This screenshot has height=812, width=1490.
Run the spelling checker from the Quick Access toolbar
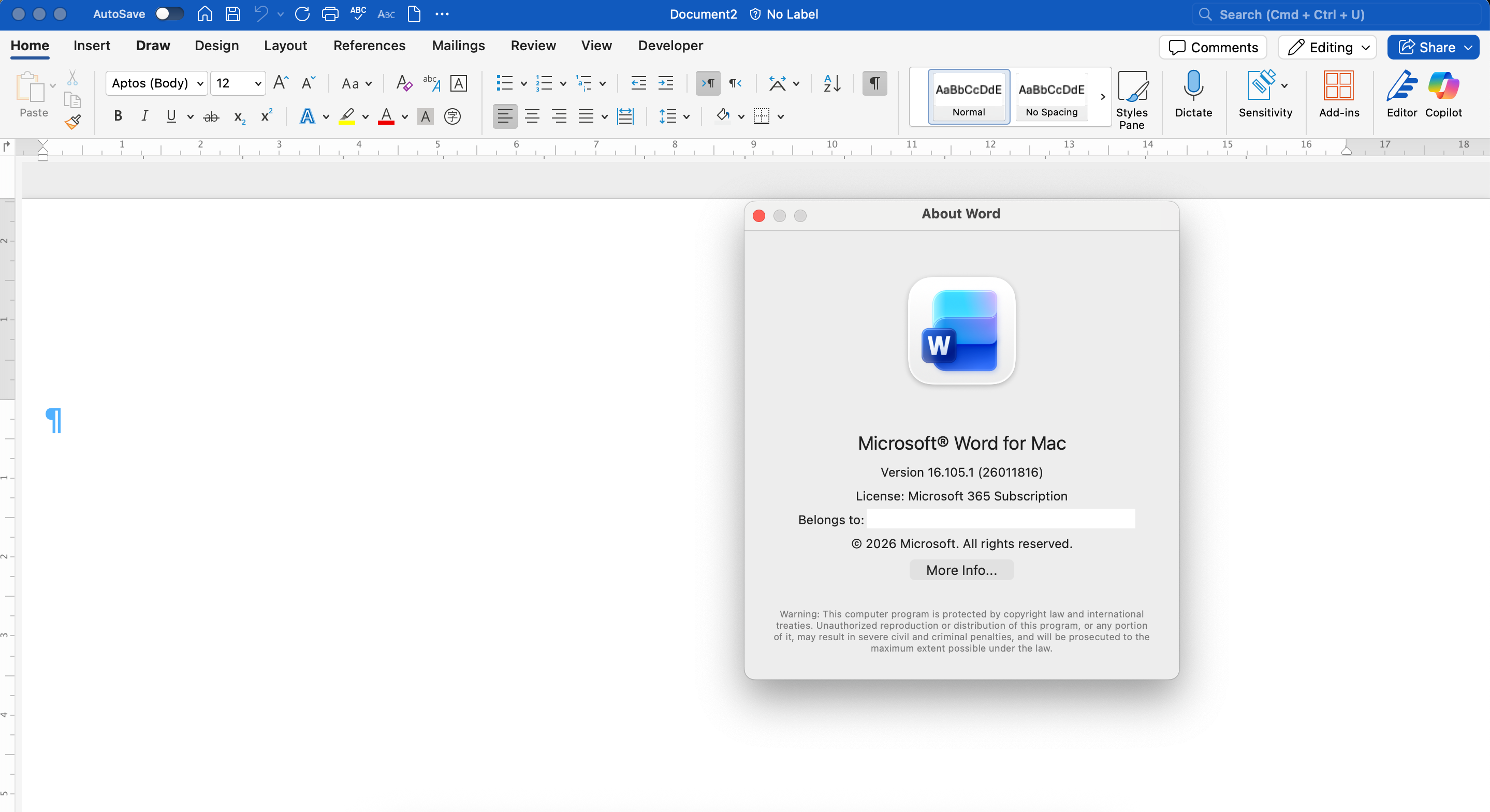(x=358, y=14)
